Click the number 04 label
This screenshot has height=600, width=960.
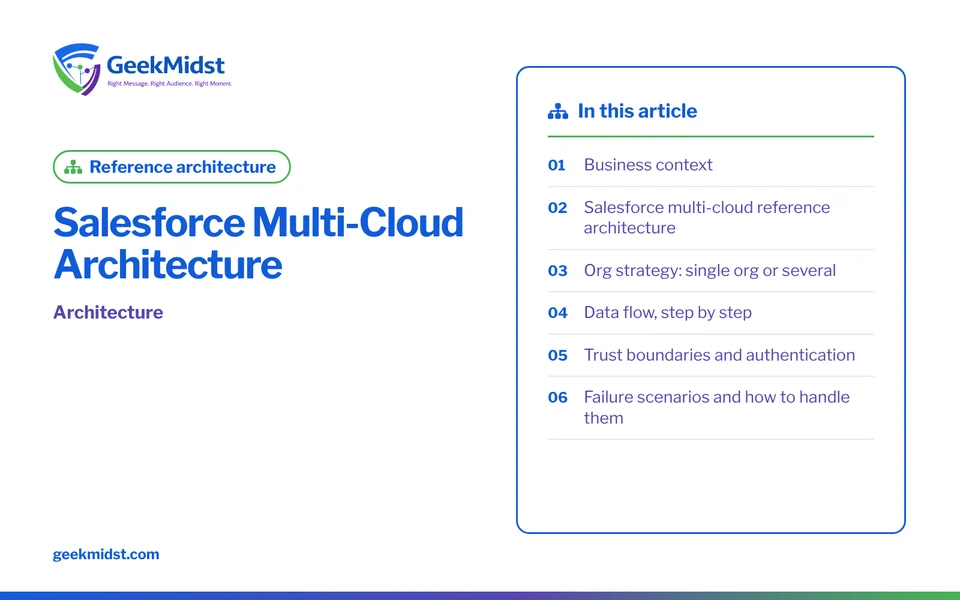557,313
